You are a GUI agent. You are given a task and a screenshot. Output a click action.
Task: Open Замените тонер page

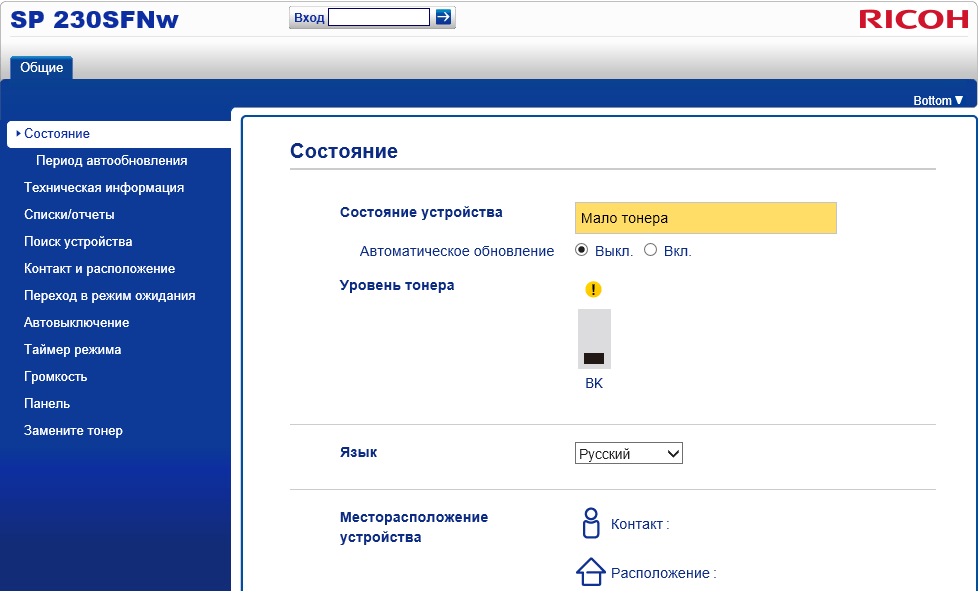pos(73,430)
